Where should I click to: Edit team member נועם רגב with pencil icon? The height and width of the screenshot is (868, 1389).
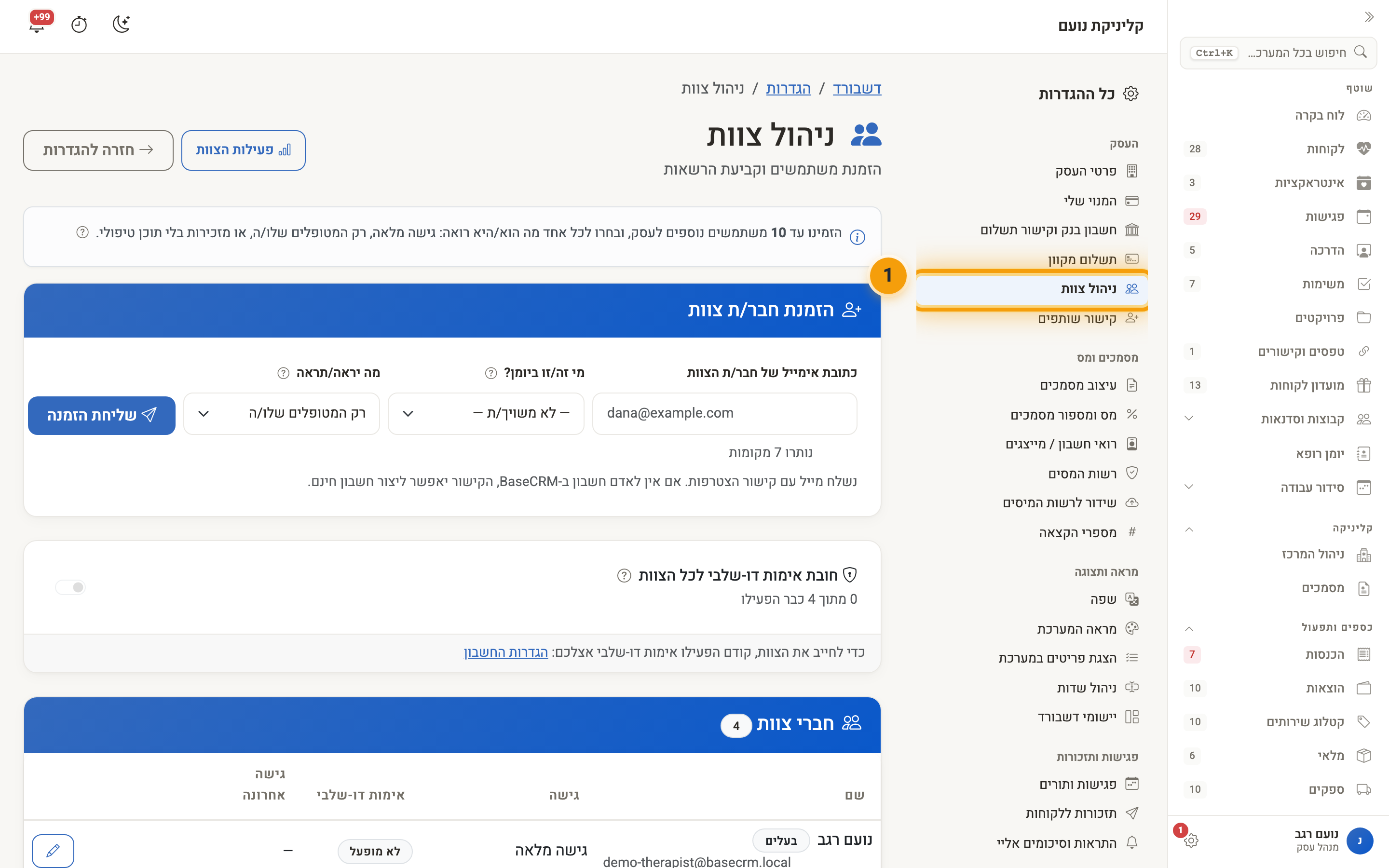pyautogui.click(x=53, y=850)
